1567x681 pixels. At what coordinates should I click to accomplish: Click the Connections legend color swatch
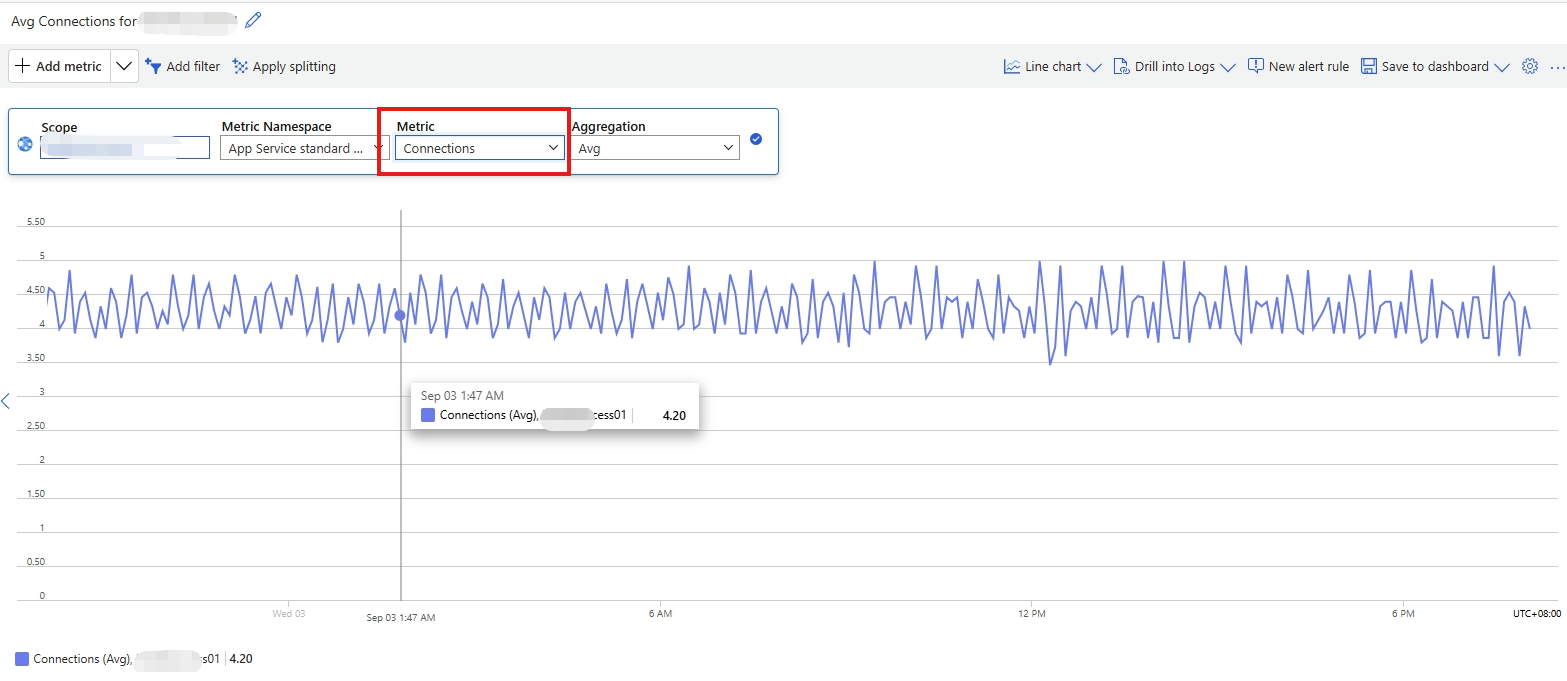(x=22, y=659)
